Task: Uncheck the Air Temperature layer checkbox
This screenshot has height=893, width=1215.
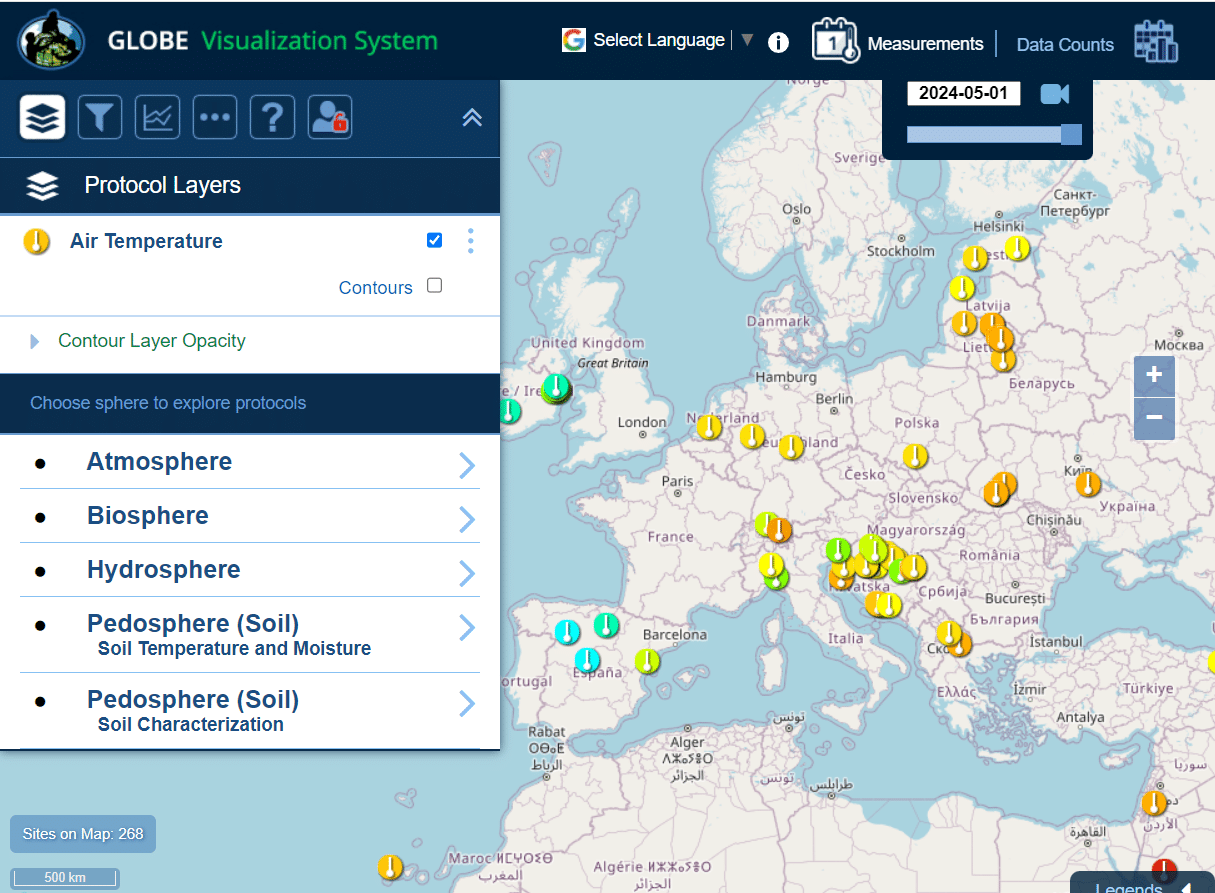Action: click(x=434, y=240)
